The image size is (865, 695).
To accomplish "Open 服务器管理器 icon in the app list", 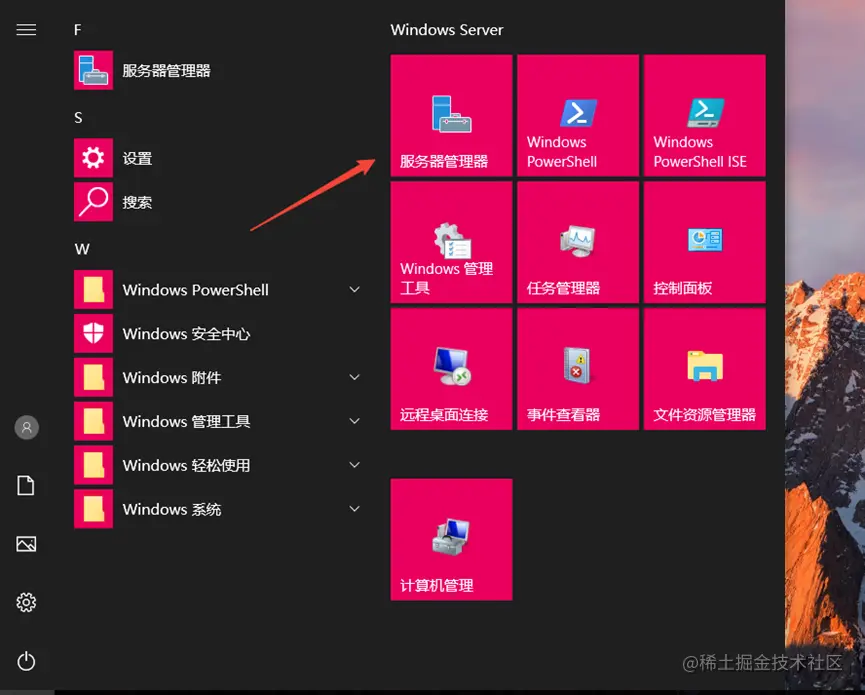I will tap(93, 70).
